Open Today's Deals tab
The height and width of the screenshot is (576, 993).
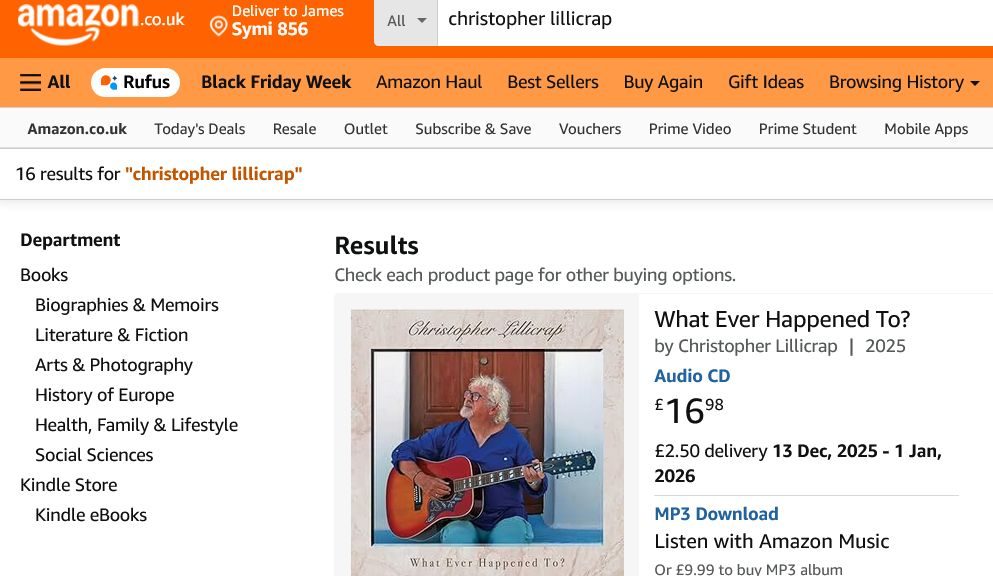point(199,128)
